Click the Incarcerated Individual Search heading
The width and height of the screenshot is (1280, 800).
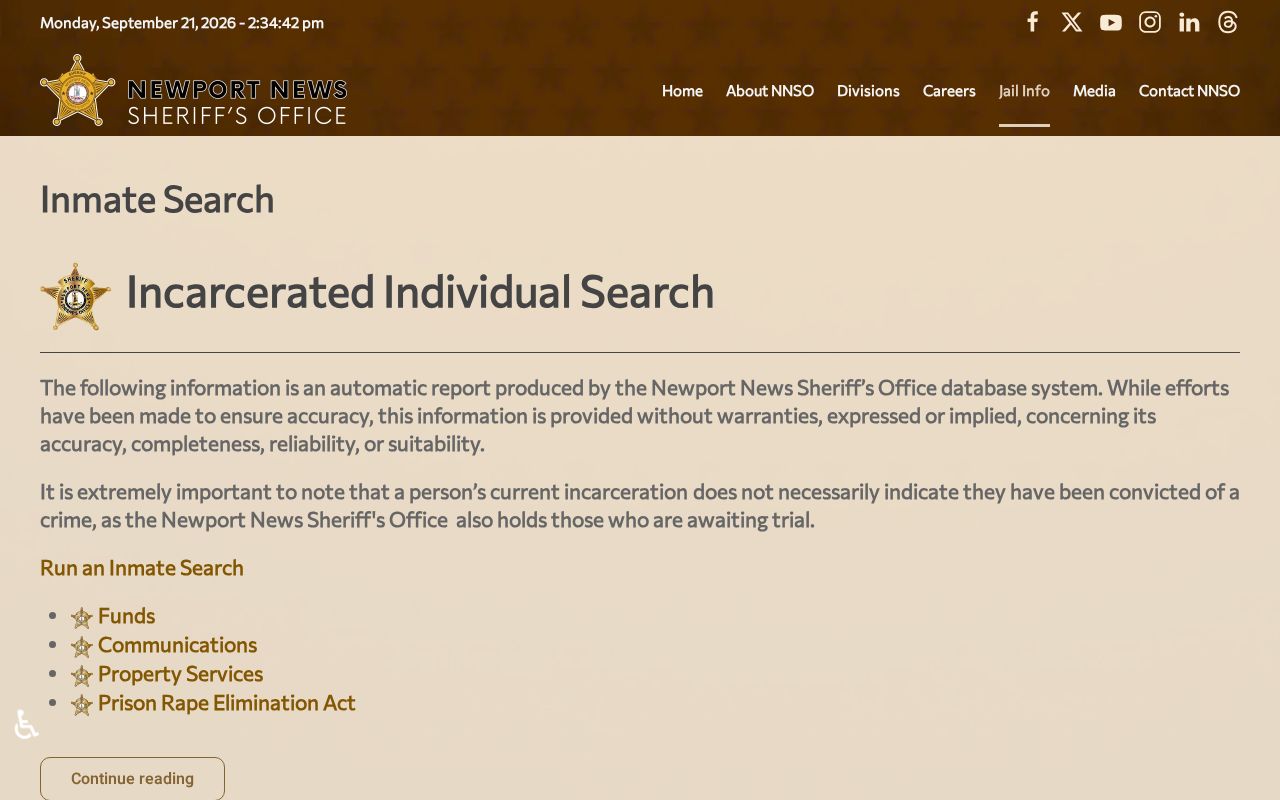point(420,292)
